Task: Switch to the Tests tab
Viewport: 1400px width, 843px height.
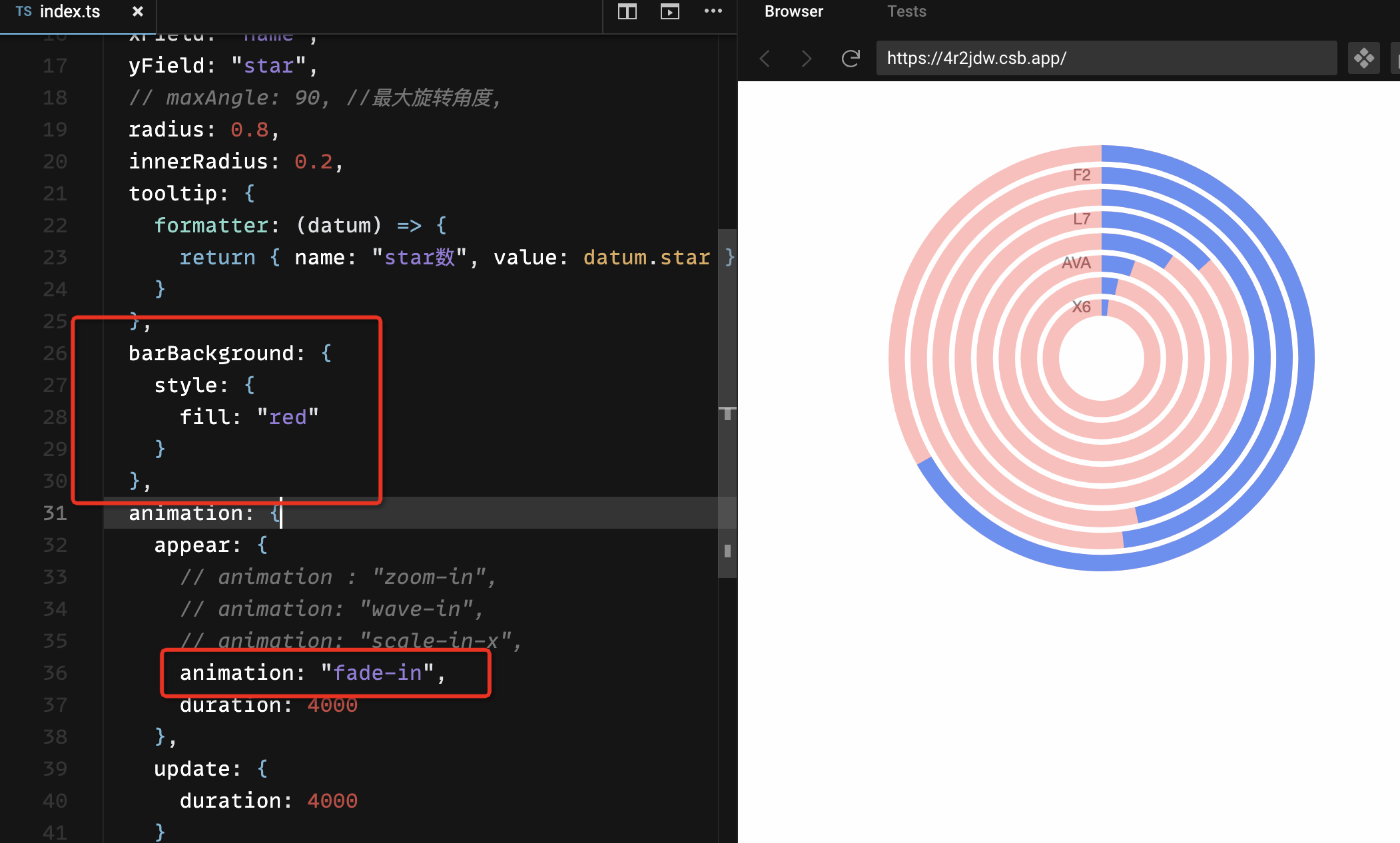Action: coord(906,11)
